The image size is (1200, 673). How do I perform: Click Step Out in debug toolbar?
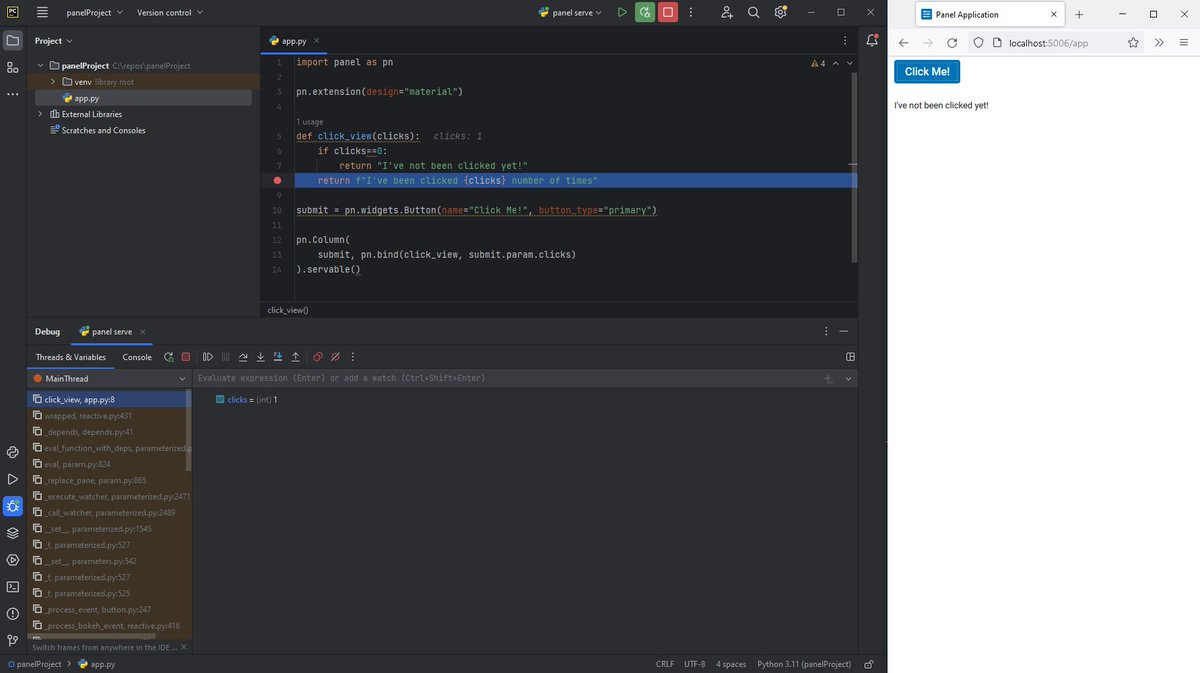(295, 357)
